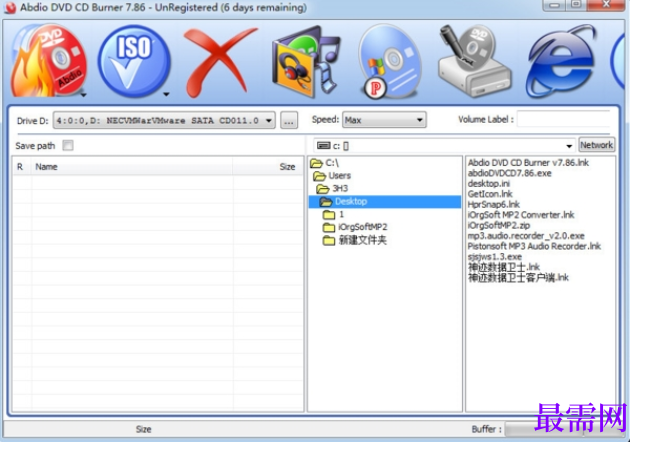Screen dimensions: 646x449
Task: Select file sjsjws1.3.exe
Action: click(495, 257)
